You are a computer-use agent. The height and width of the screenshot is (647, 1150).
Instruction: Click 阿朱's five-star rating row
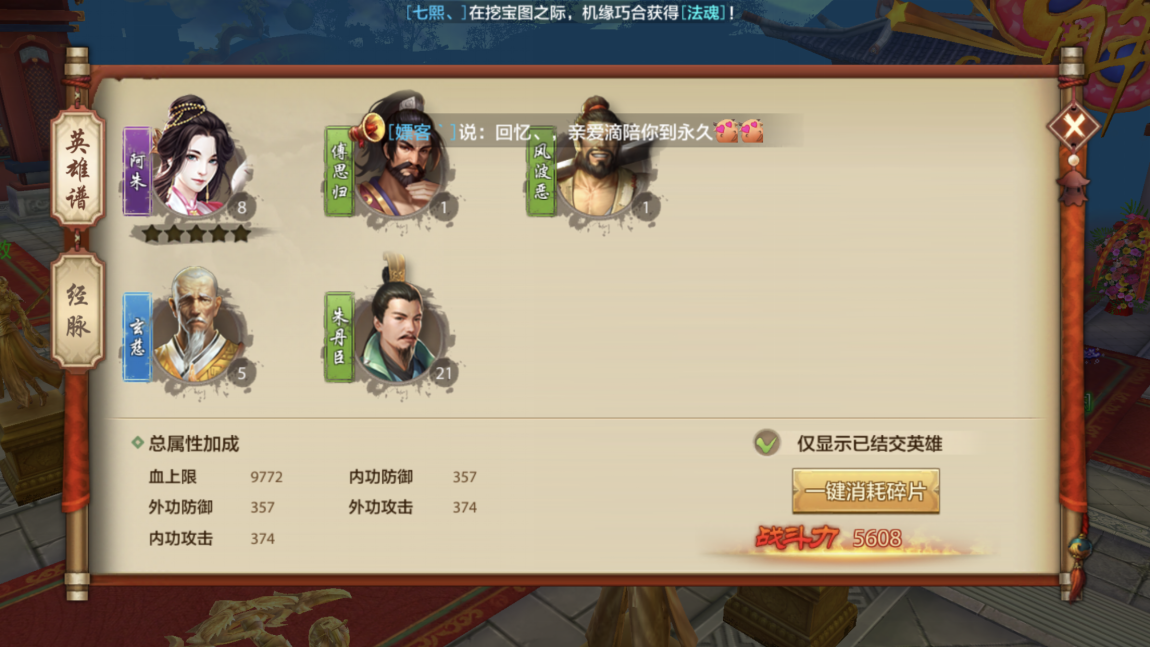click(x=196, y=234)
